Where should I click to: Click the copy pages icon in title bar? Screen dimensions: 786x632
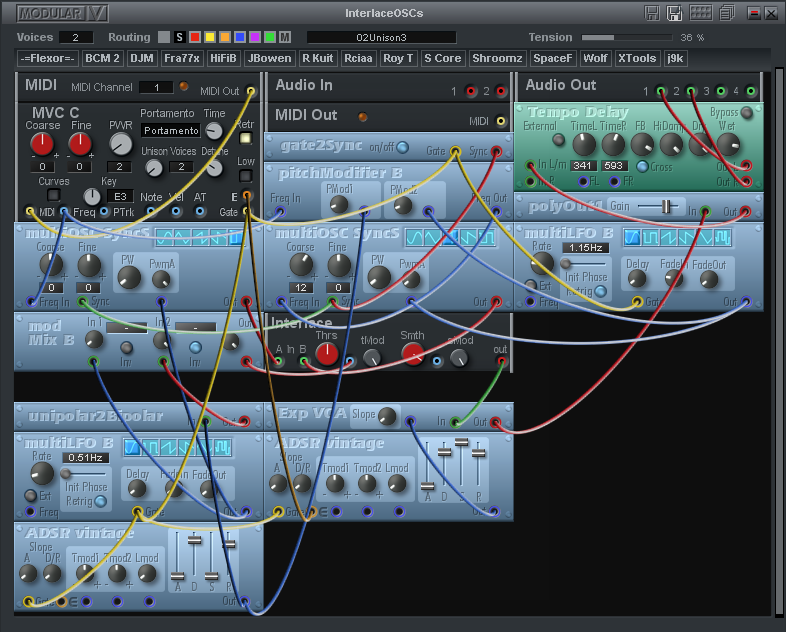tap(726, 13)
